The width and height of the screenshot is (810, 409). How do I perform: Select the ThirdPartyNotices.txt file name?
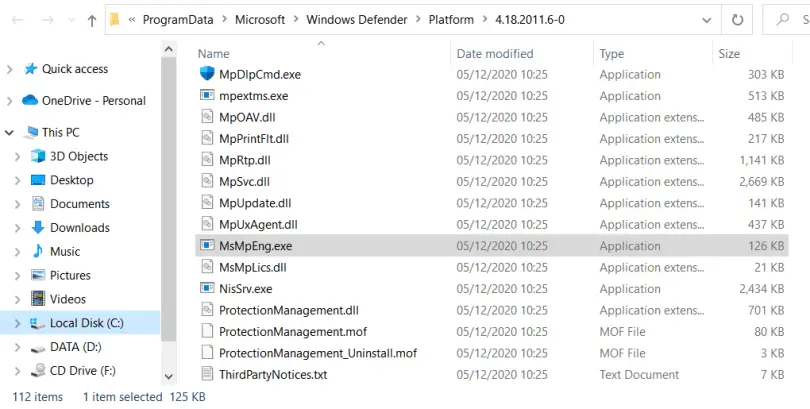pyautogui.click(x=273, y=374)
